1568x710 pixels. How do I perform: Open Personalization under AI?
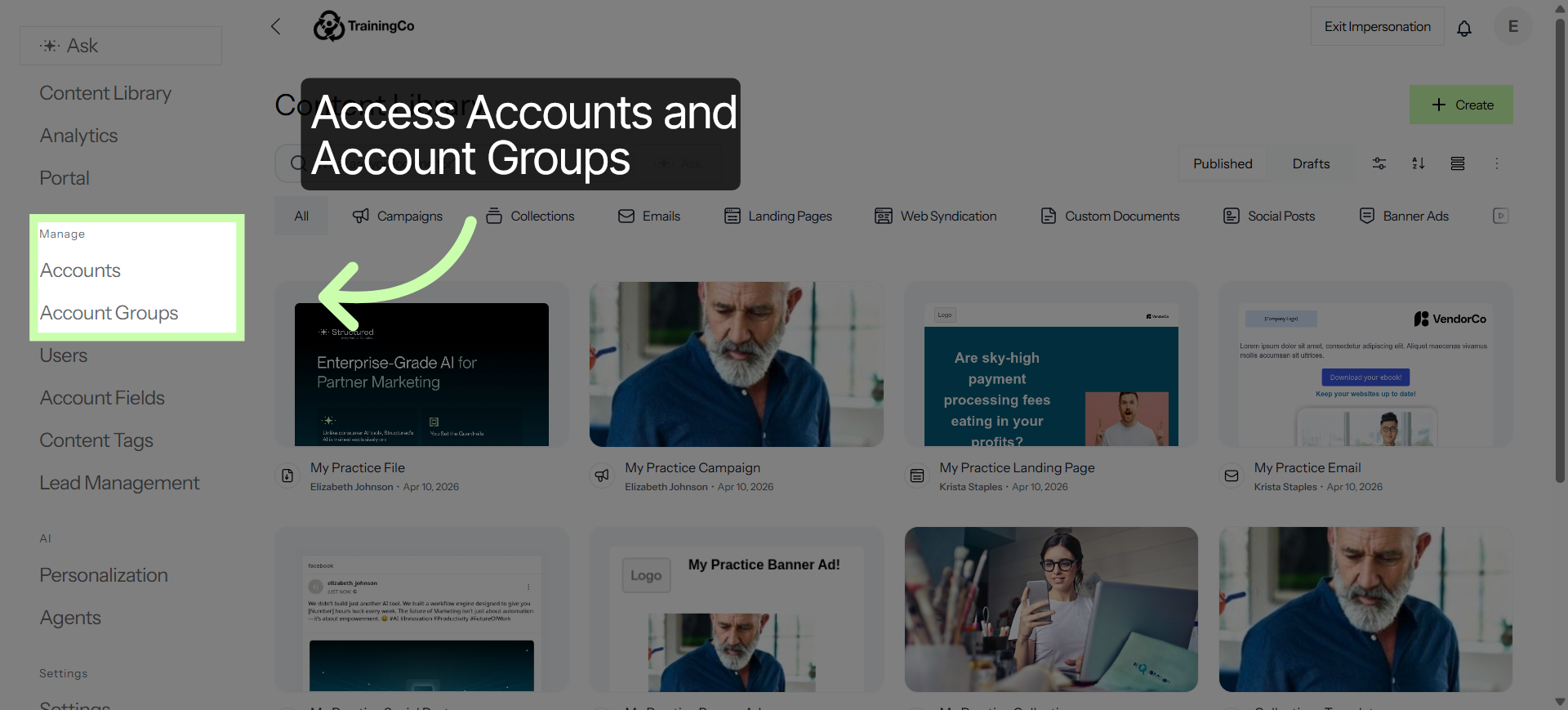pyautogui.click(x=104, y=575)
